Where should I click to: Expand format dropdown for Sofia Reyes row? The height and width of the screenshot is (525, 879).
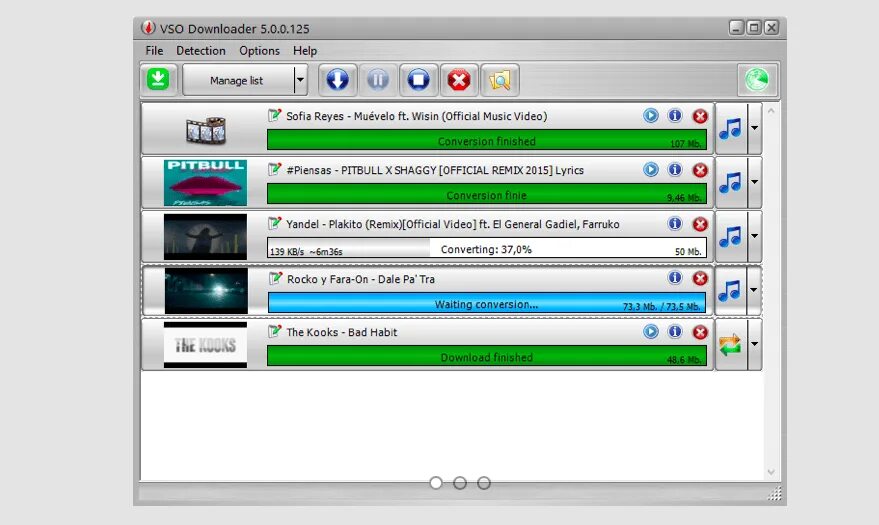(x=755, y=128)
